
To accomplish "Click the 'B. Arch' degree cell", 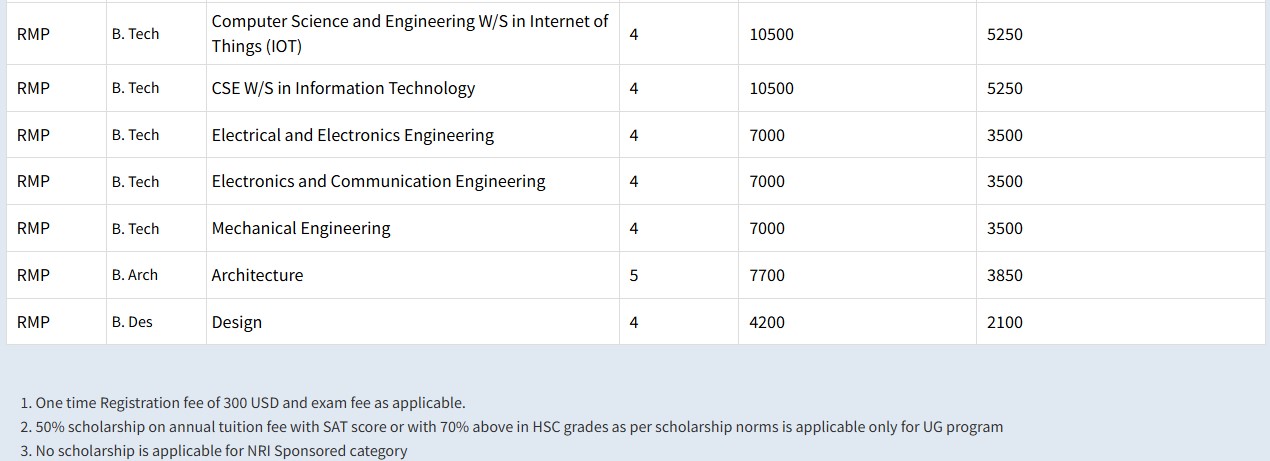I will pyautogui.click(x=135, y=275).
